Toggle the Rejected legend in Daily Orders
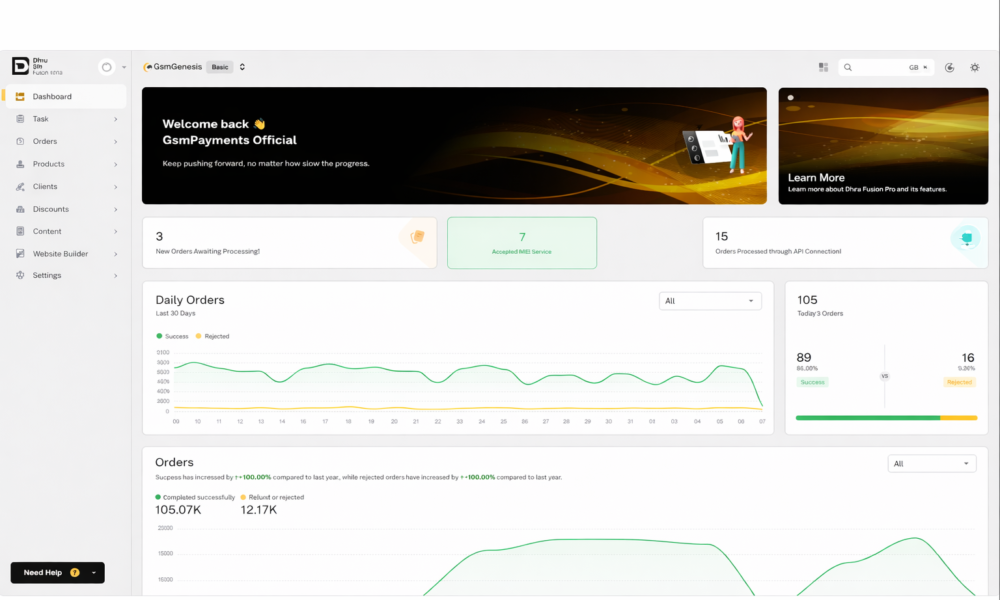The width and height of the screenshot is (1000, 600). coord(212,336)
